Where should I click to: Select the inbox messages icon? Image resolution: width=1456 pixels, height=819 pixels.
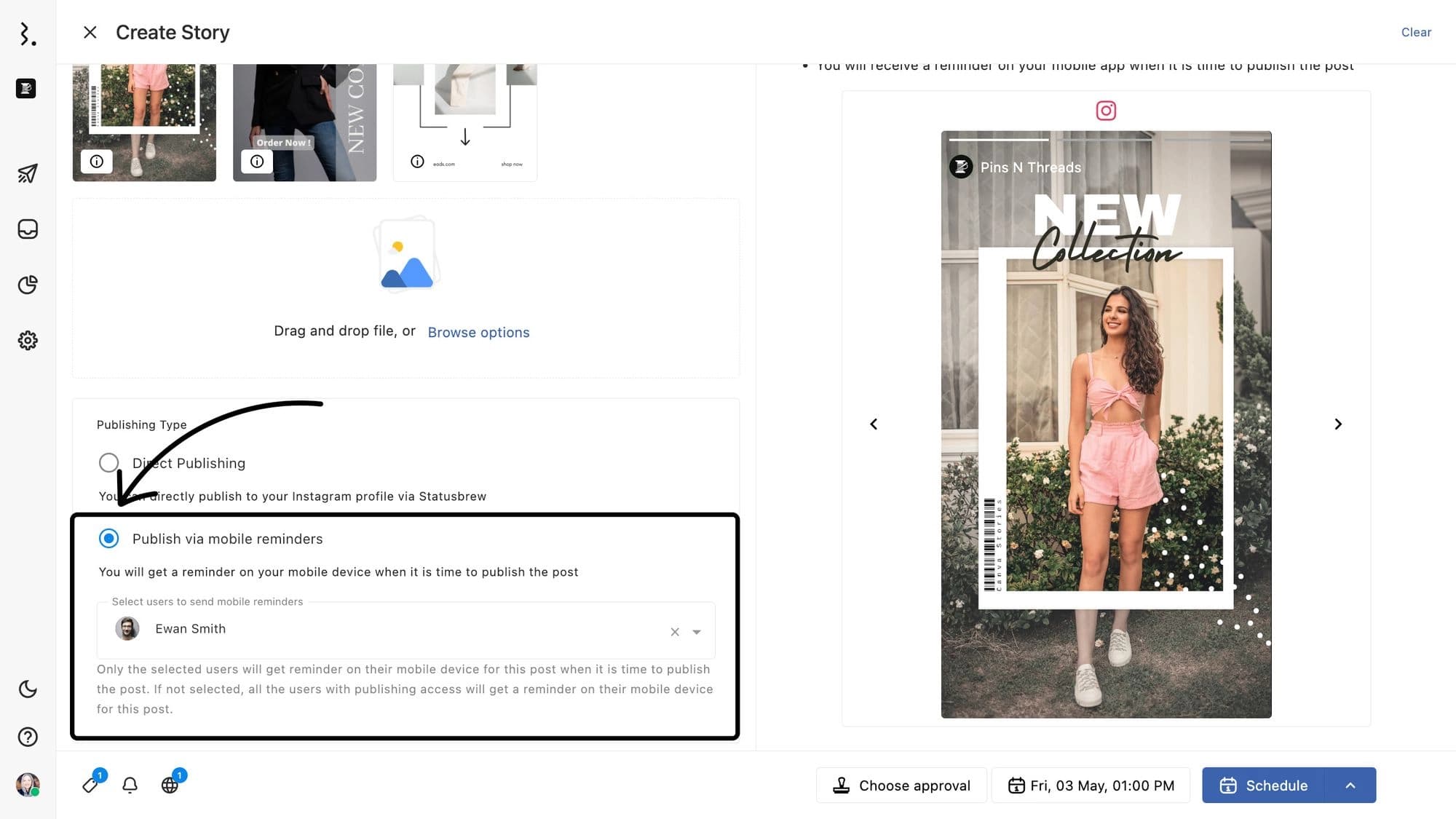(x=27, y=229)
